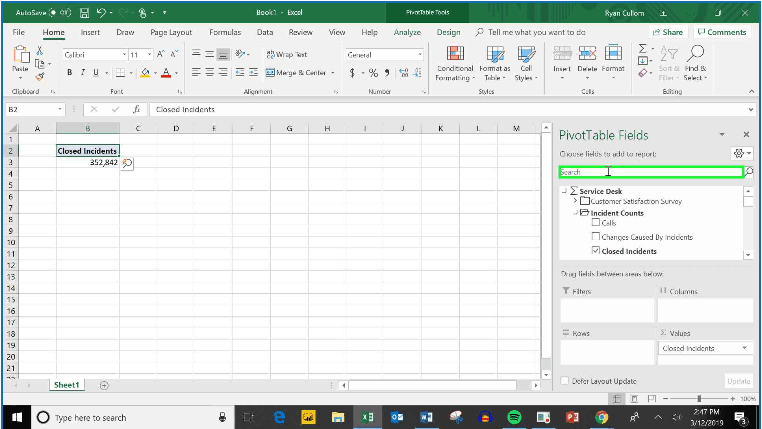Click the Insert Function fx icon
The height and width of the screenshot is (429, 762).
pos(137,109)
